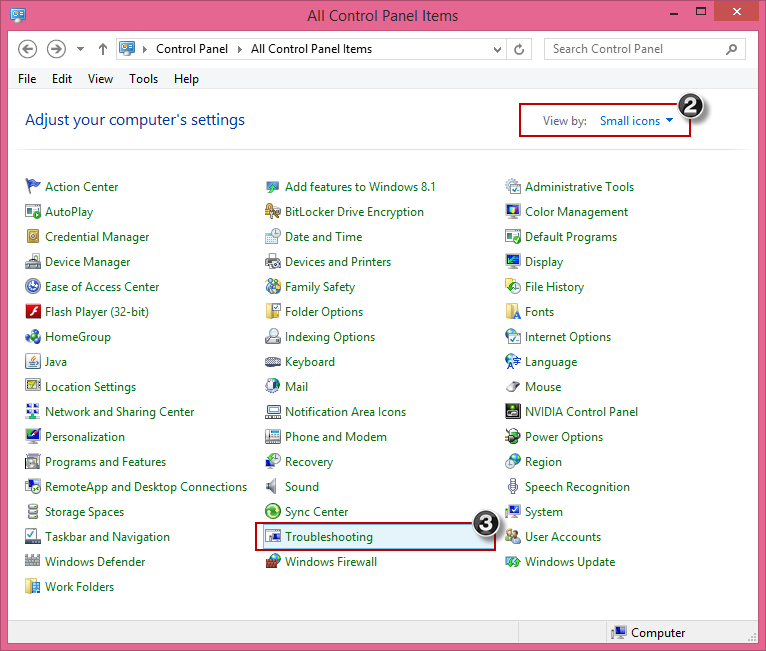Open the Tools menu
This screenshot has height=651, width=766.
(143, 79)
